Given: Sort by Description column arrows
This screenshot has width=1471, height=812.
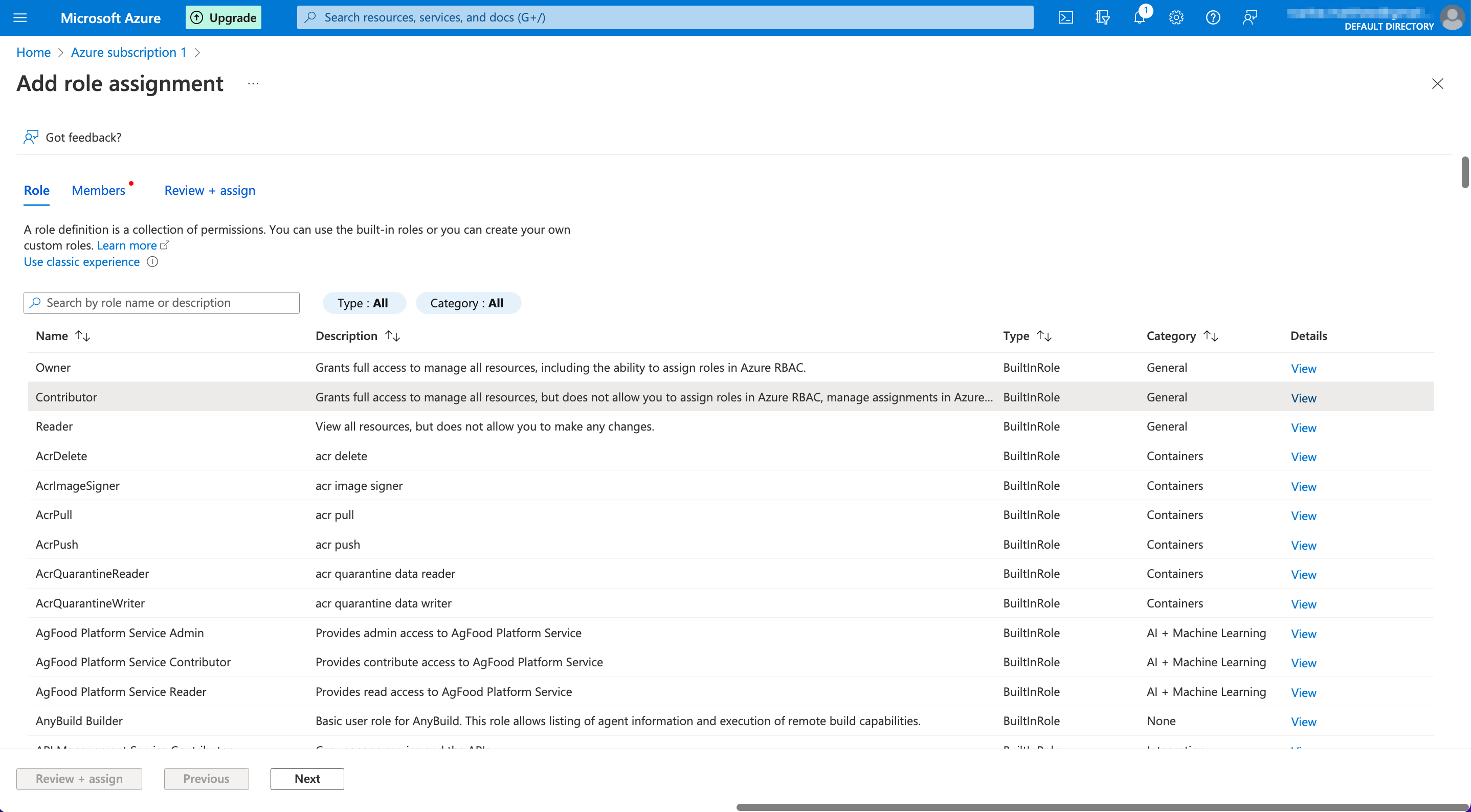Looking at the screenshot, I should click(392, 336).
